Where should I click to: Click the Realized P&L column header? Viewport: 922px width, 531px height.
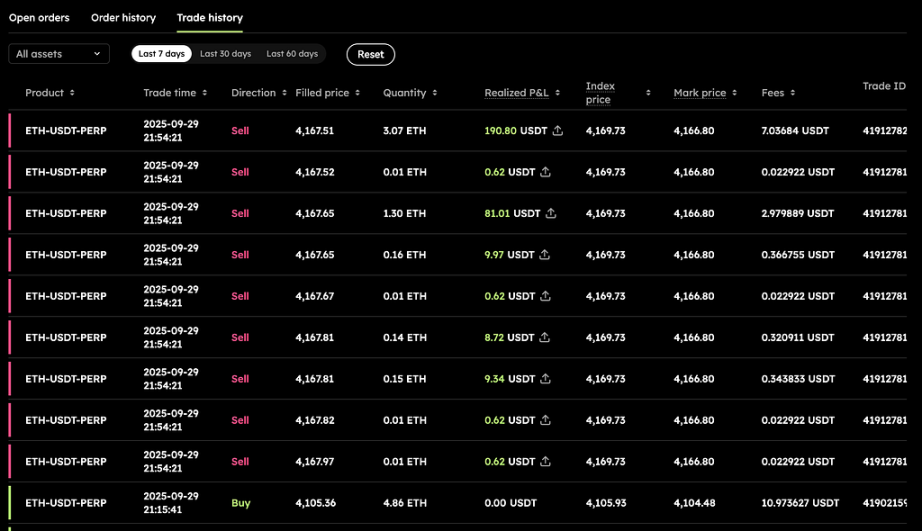pos(518,93)
